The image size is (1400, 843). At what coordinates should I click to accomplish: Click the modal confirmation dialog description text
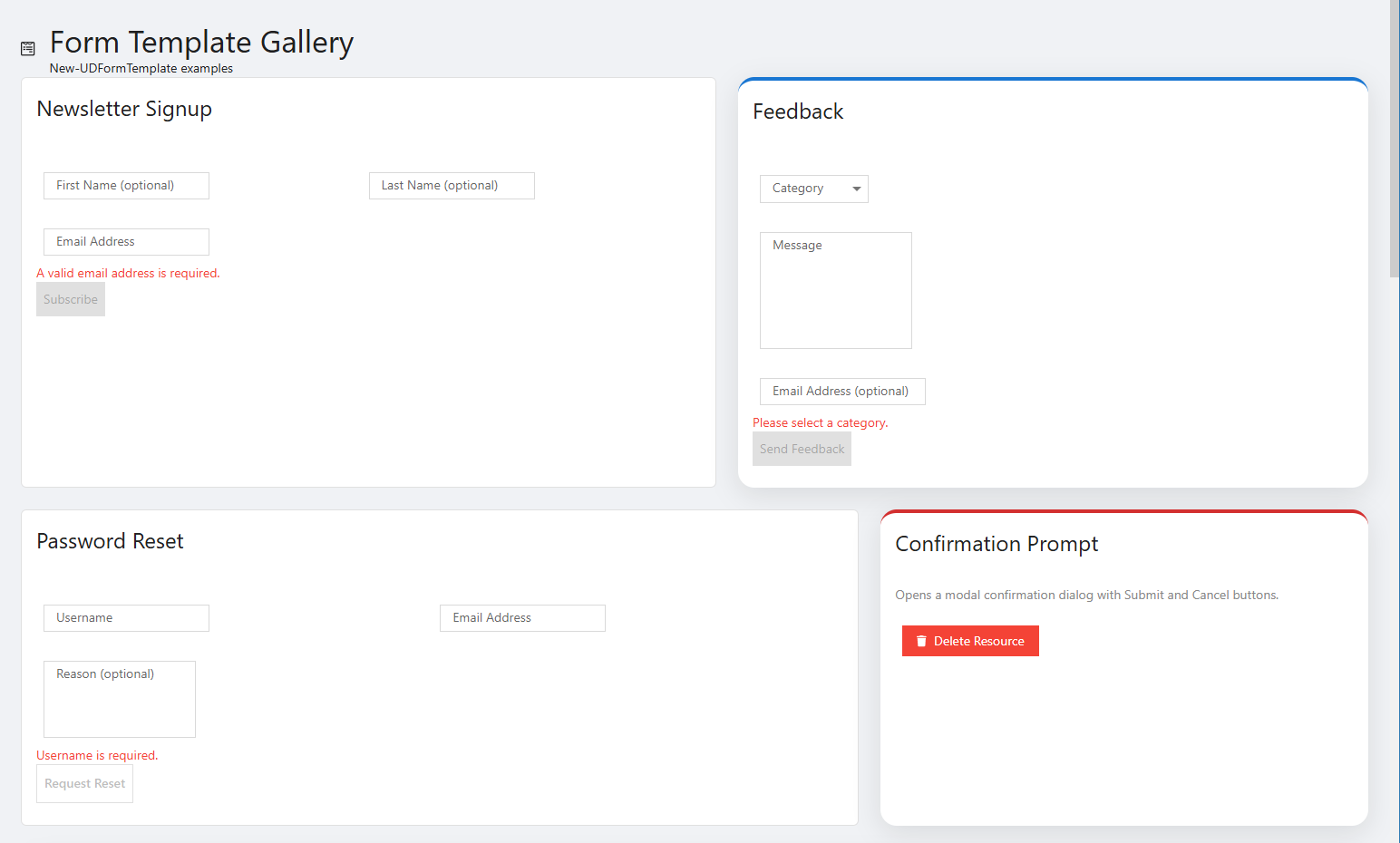click(1087, 595)
